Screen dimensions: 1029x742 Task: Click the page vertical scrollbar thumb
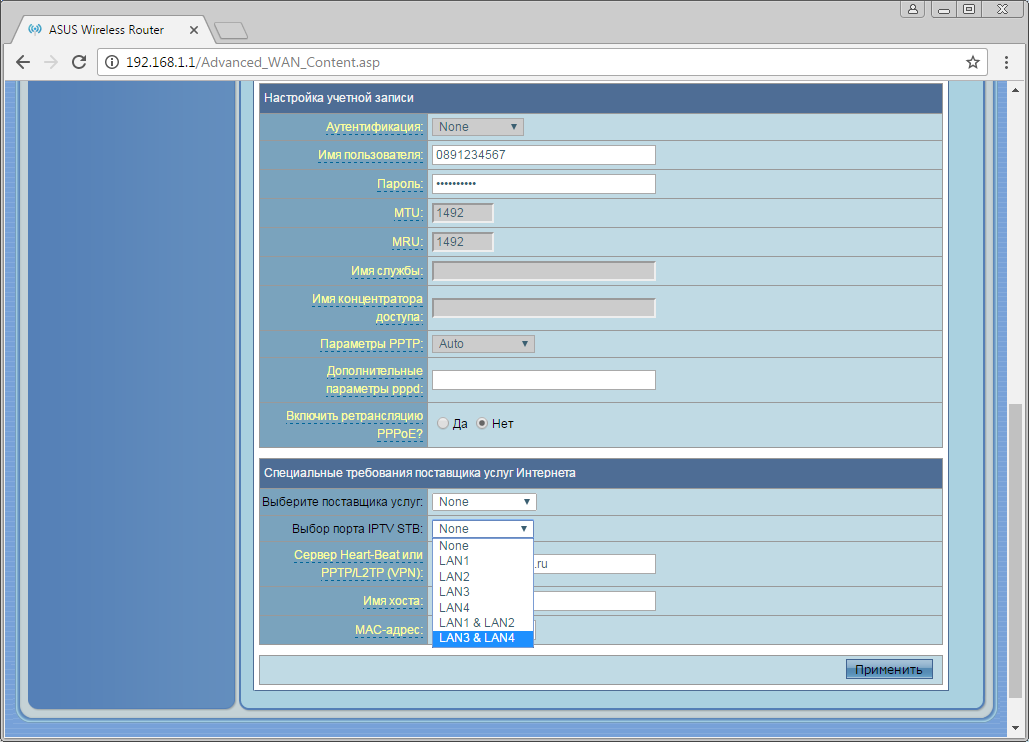point(1016,551)
